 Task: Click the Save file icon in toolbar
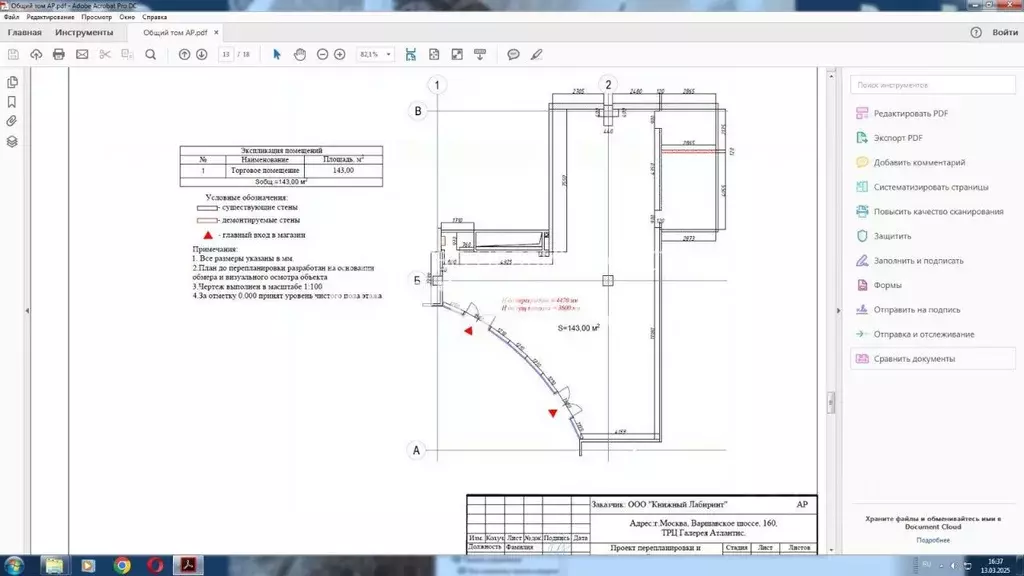(13, 55)
